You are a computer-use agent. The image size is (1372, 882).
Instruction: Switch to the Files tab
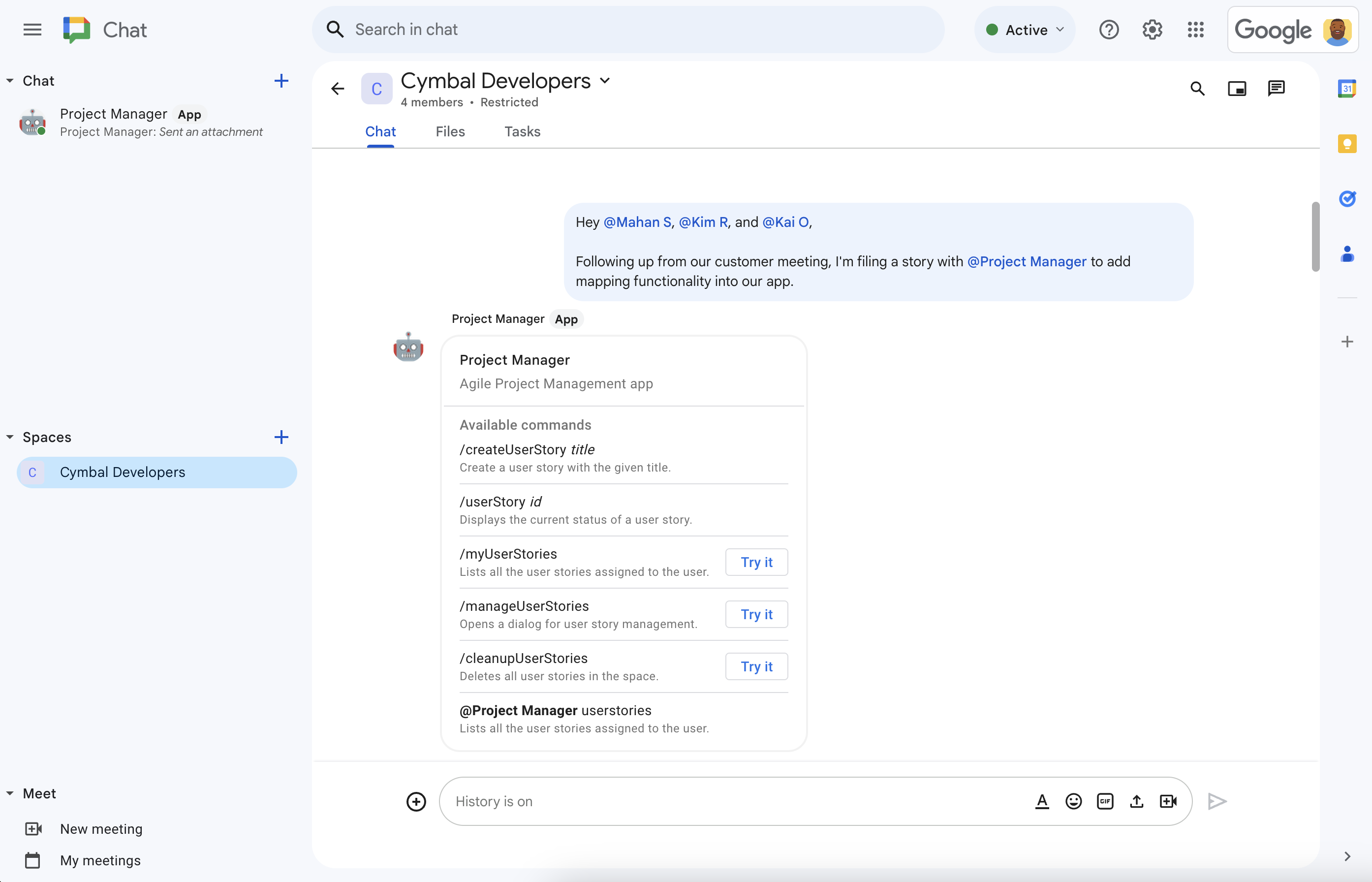coord(450,131)
